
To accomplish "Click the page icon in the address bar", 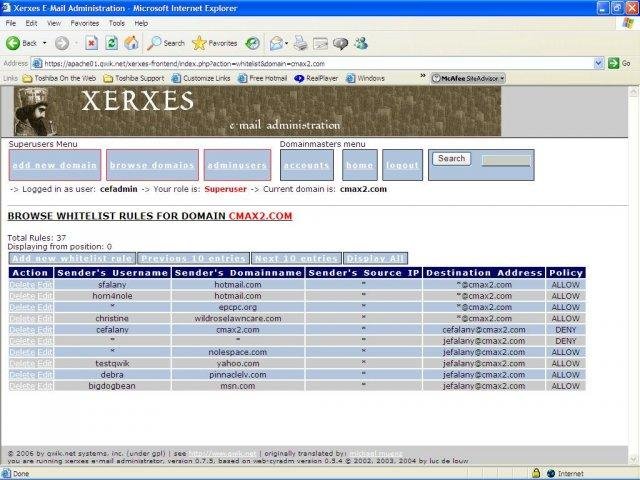I will [x=37, y=64].
